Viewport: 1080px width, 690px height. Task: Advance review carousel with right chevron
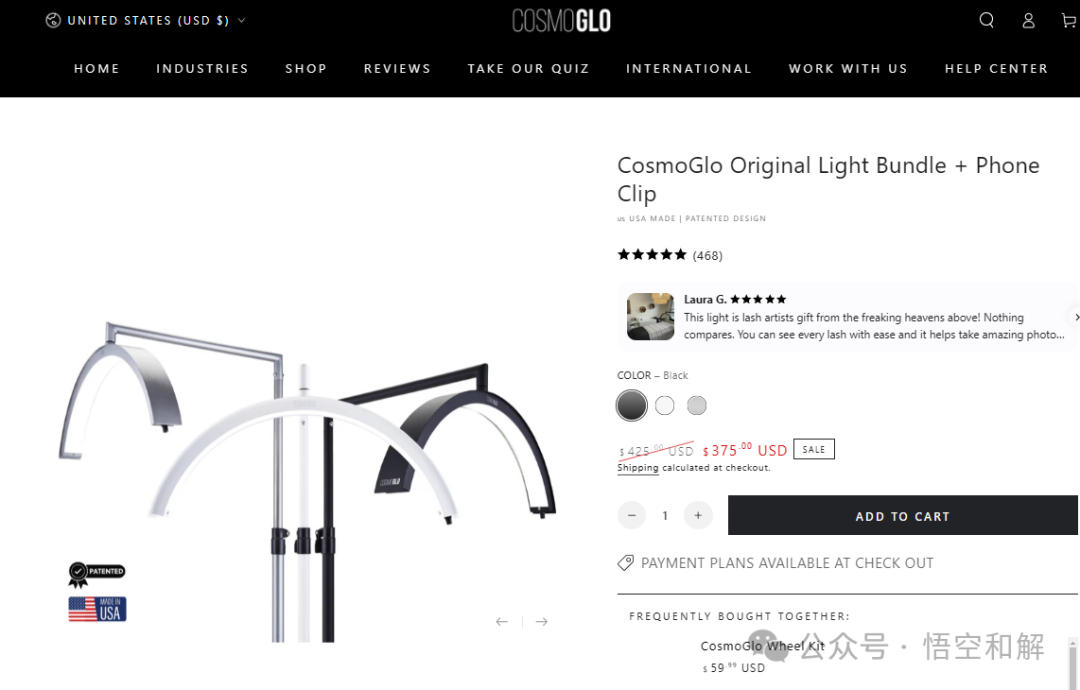1076,317
